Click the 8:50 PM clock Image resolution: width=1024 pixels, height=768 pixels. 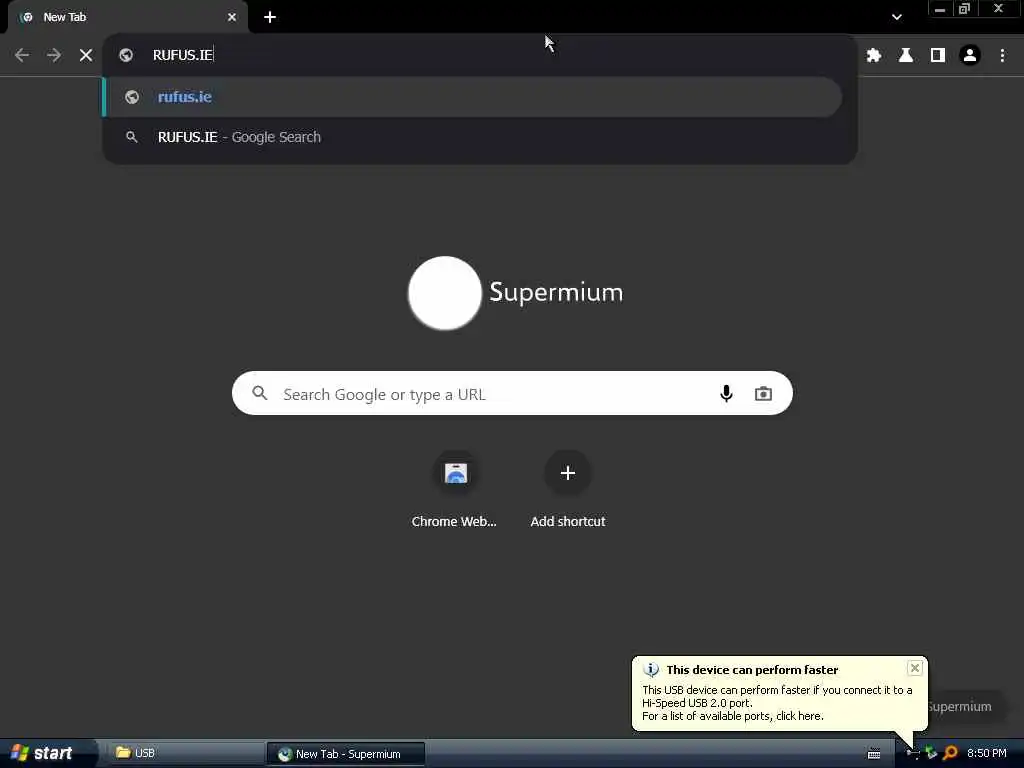[x=986, y=754]
